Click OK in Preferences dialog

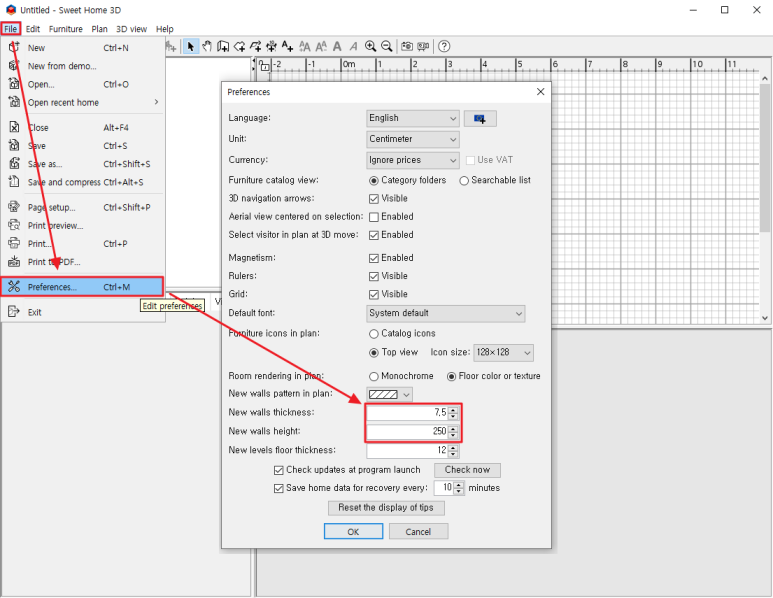[353, 531]
